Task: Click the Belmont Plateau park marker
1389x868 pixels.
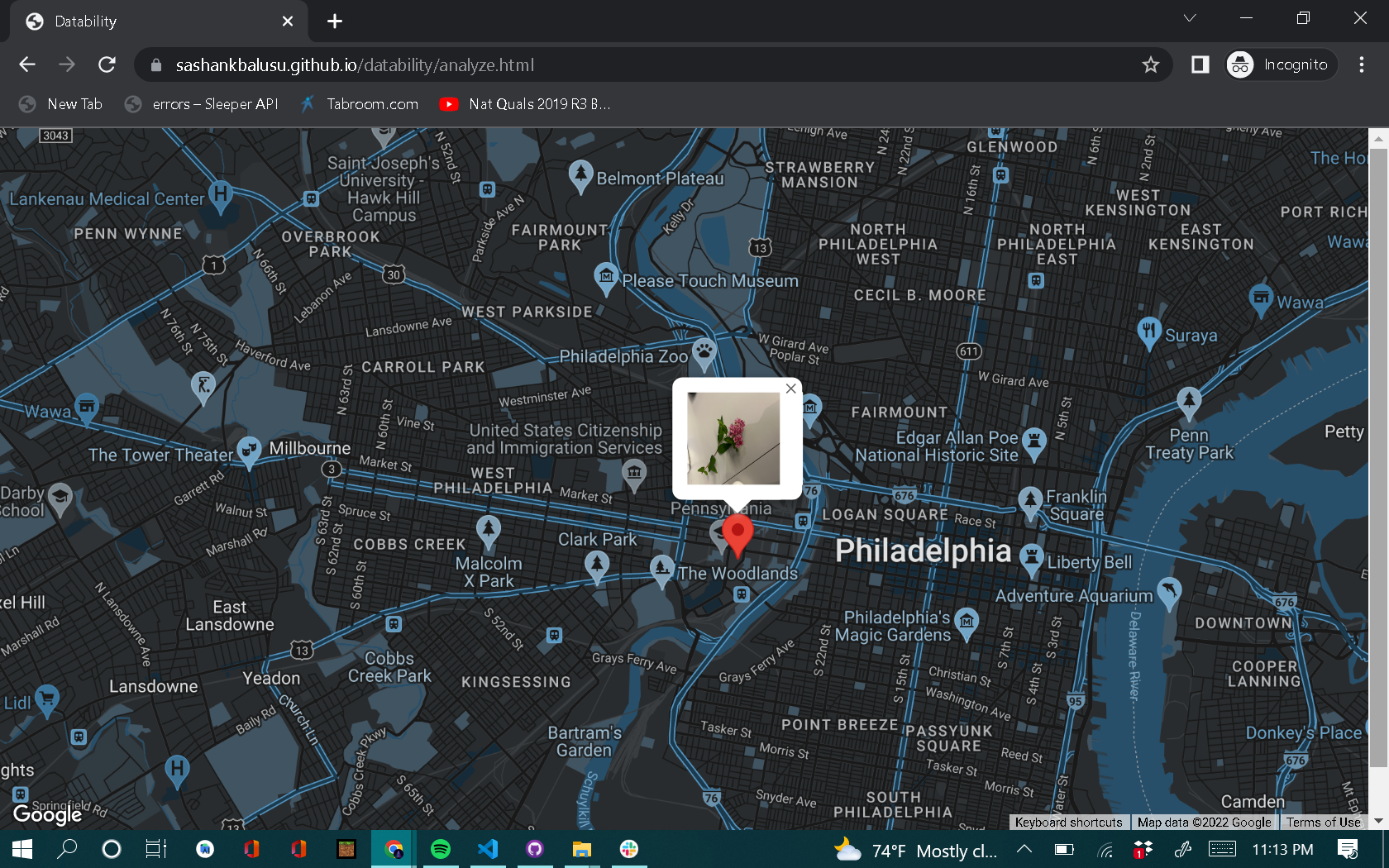Action: (580, 176)
